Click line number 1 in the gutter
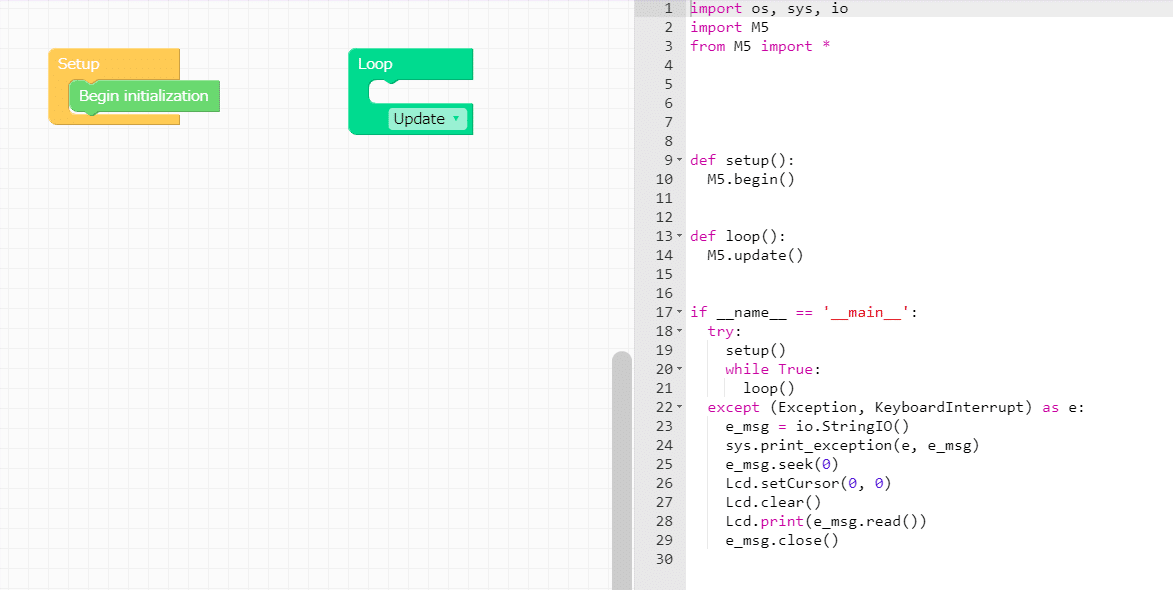 tap(669, 9)
